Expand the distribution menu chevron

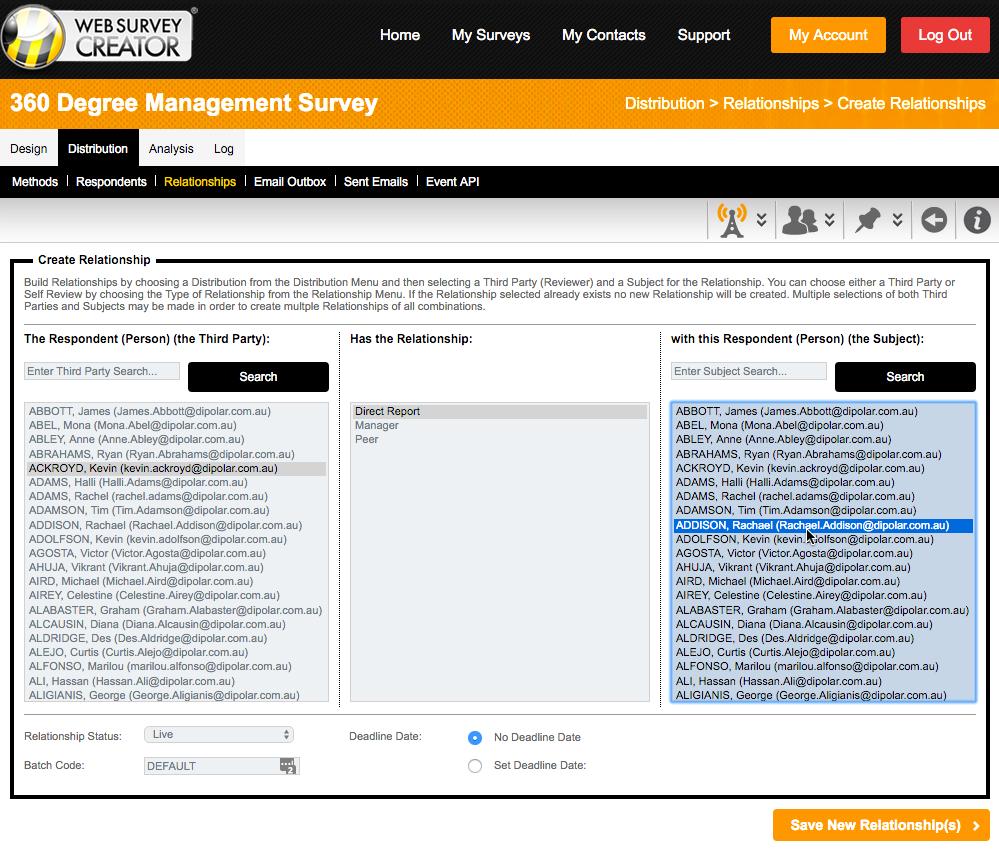click(x=761, y=220)
